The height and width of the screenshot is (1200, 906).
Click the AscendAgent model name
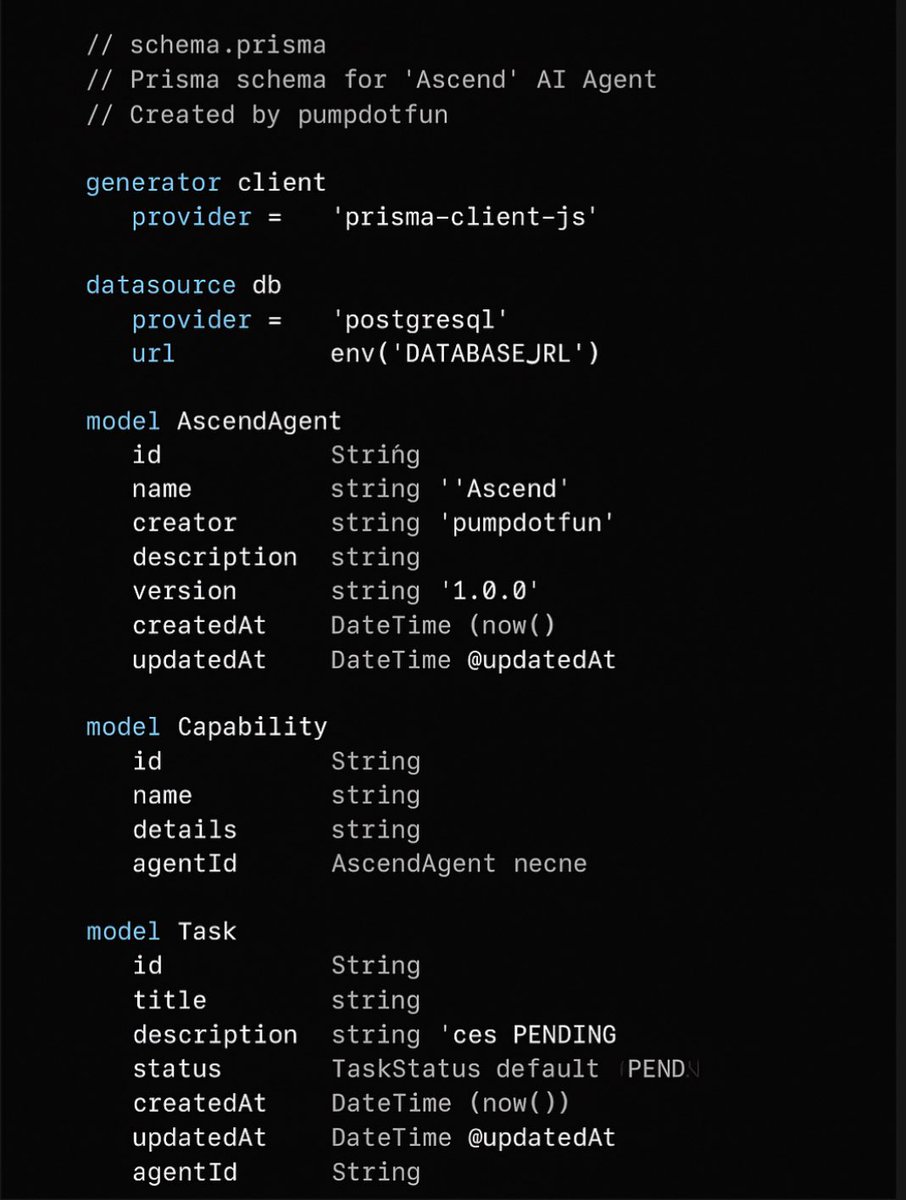(259, 421)
